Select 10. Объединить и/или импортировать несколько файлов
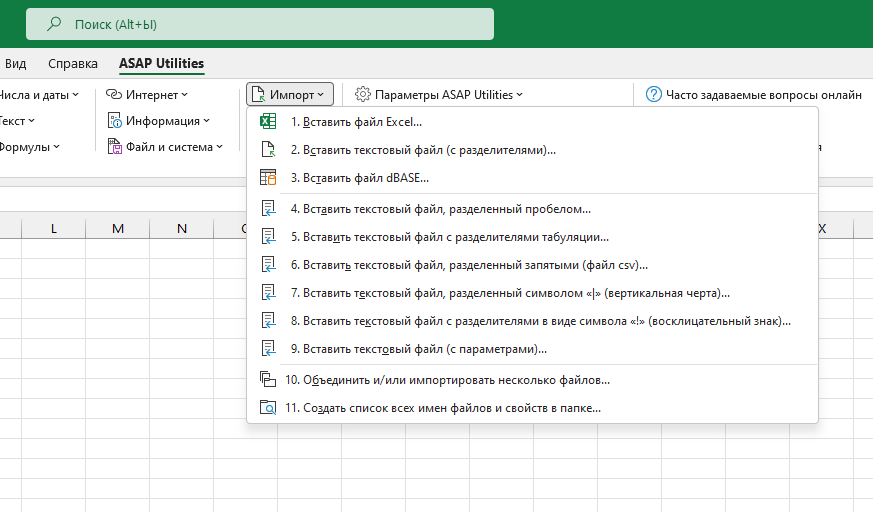Viewport: 873px width, 512px height. coord(532,380)
